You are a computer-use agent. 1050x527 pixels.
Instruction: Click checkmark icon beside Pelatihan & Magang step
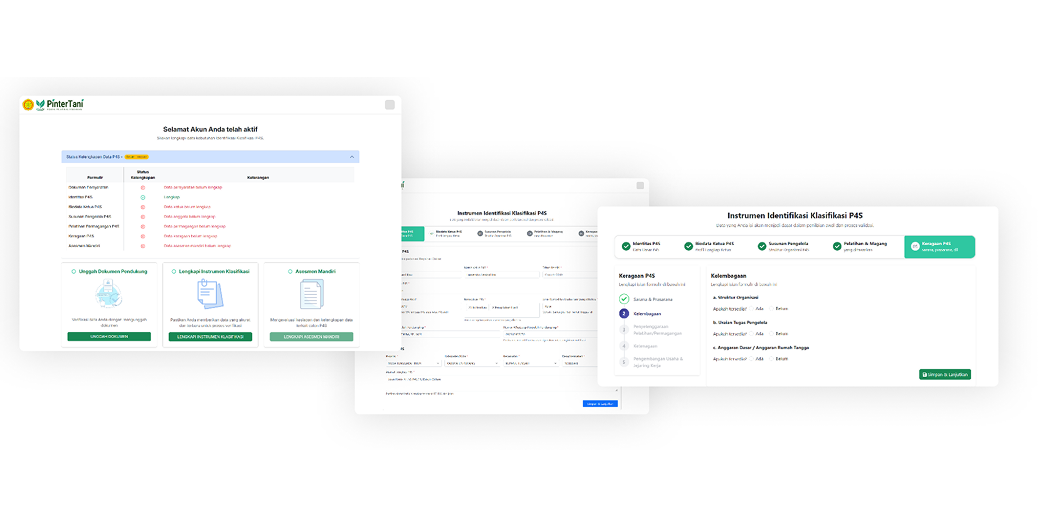click(x=837, y=246)
